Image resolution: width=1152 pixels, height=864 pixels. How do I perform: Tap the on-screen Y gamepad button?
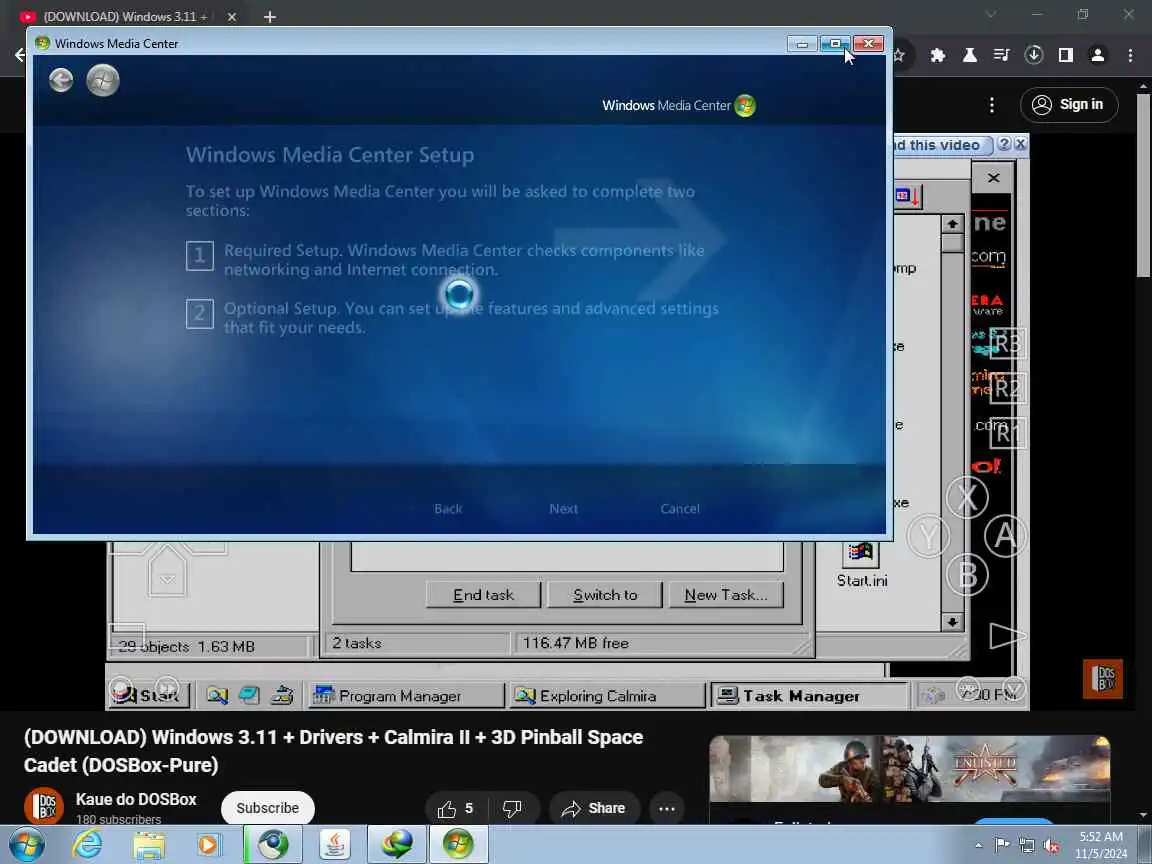[929, 536]
